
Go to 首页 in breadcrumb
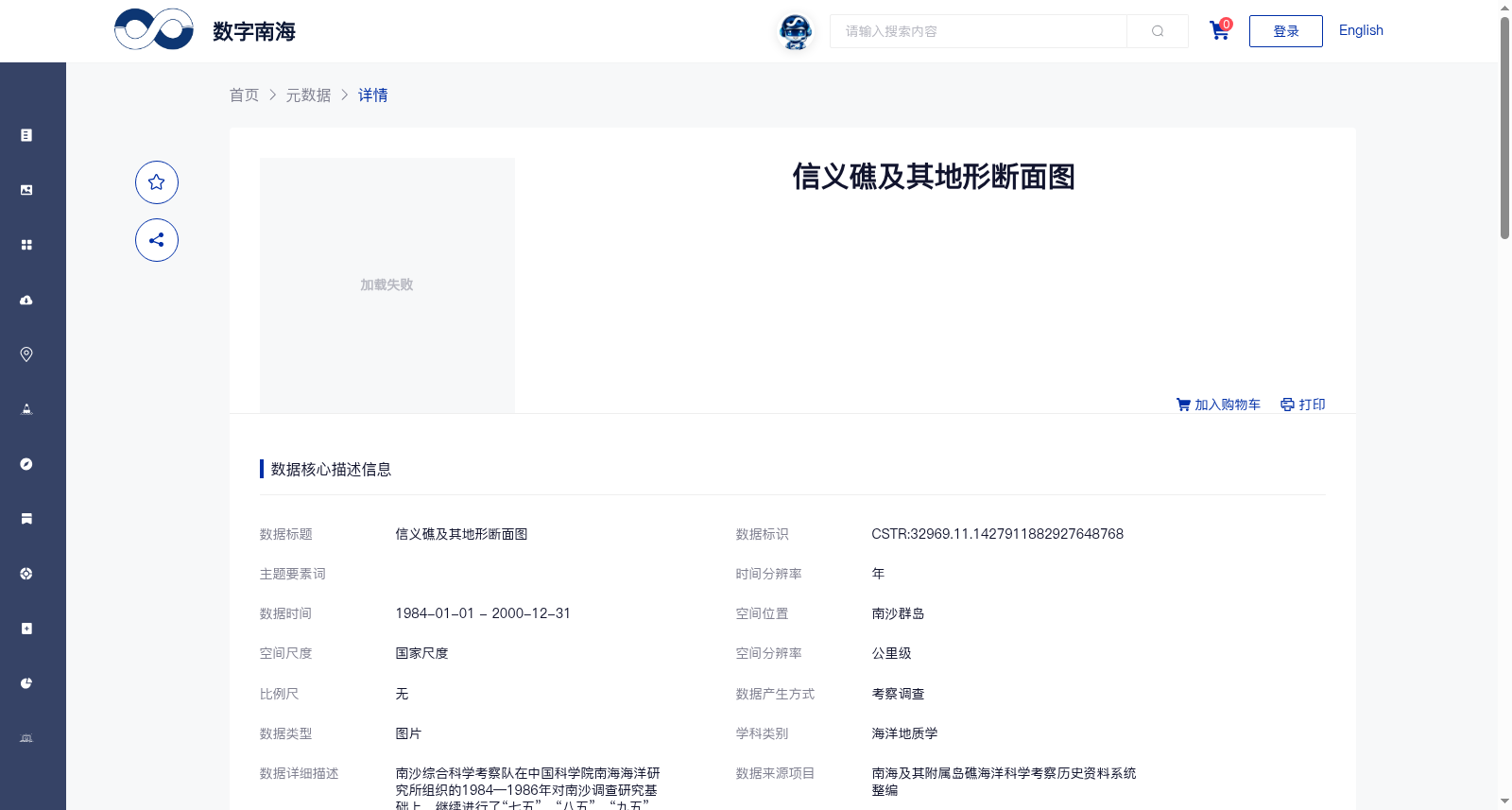pyautogui.click(x=244, y=95)
